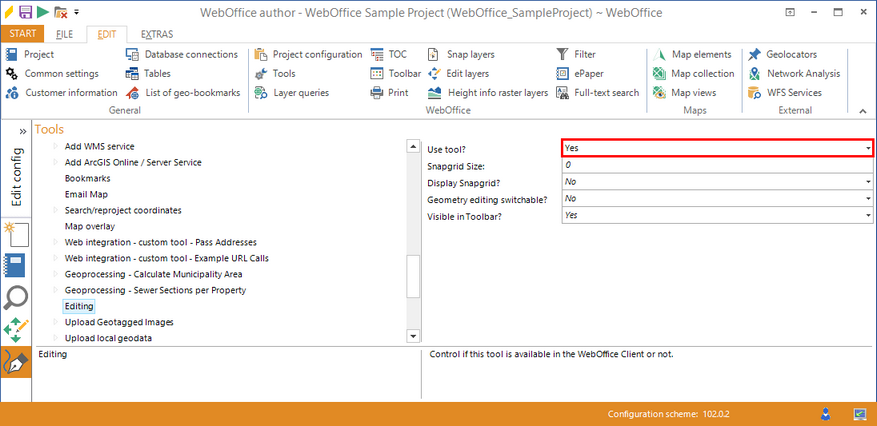This screenshot has width=877, height=426.
Task: Click the arrows-and-pencil icon in sidebar
Action: 15,330
